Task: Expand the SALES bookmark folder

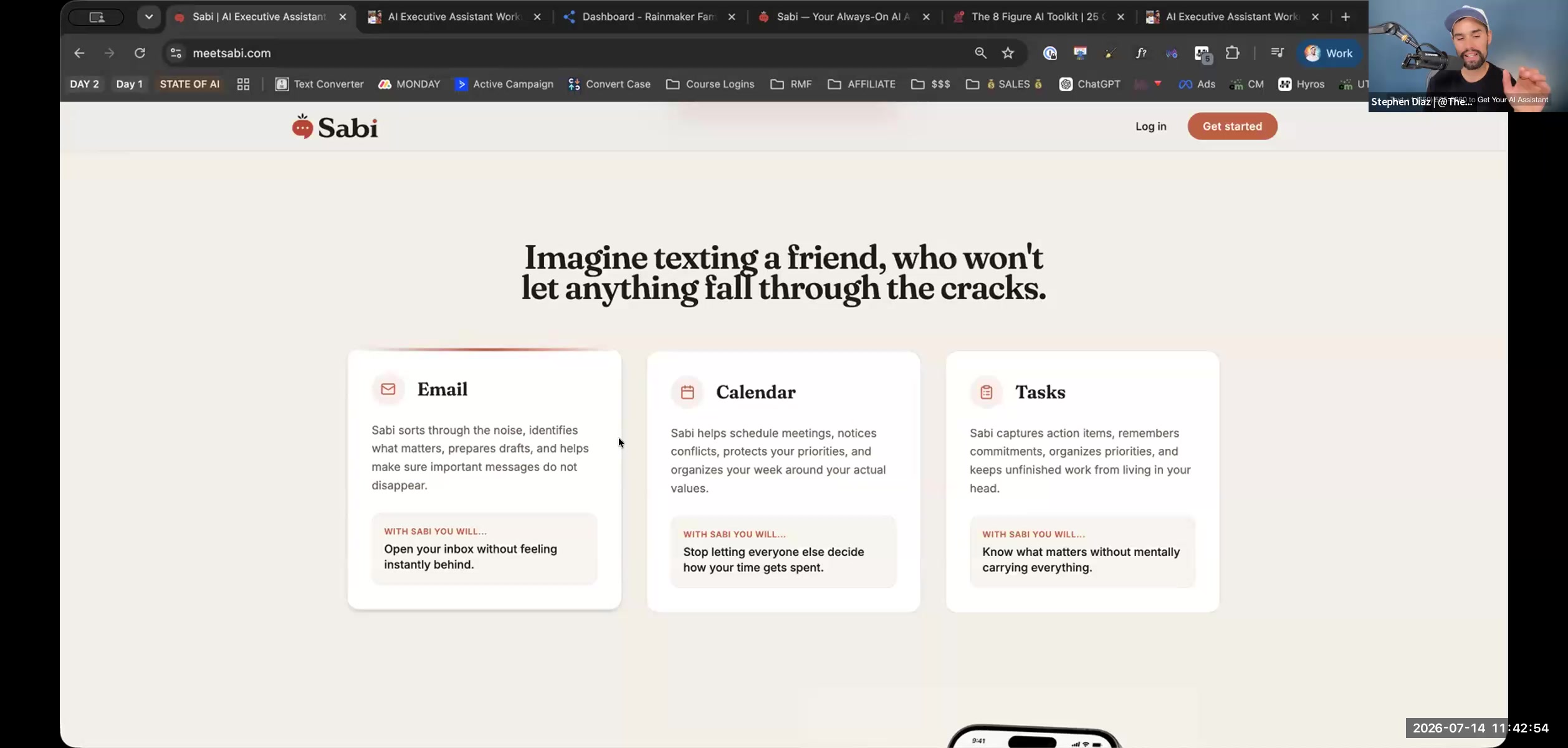Action: point(1004,84)
